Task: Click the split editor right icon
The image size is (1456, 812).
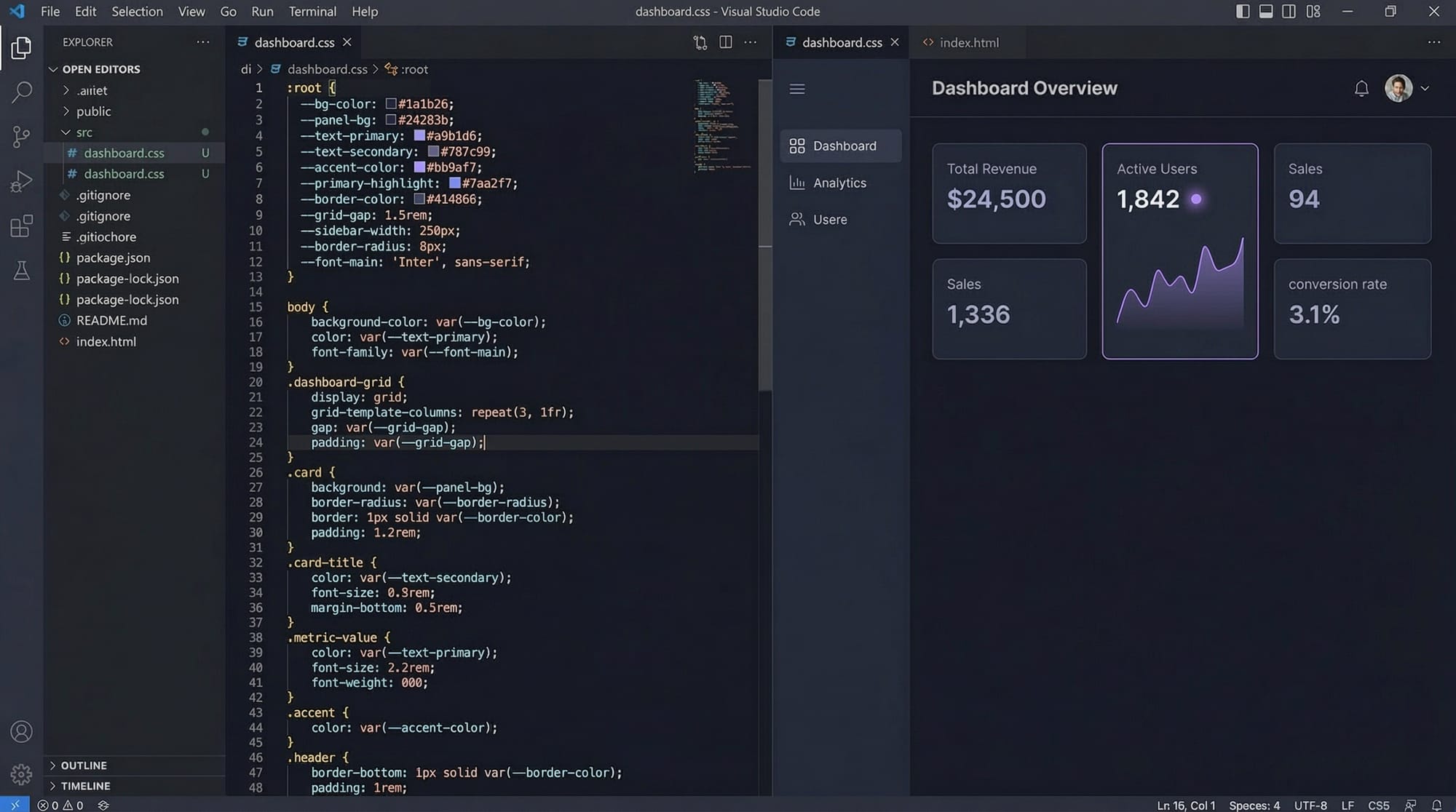Action: [x=726, y=42]
